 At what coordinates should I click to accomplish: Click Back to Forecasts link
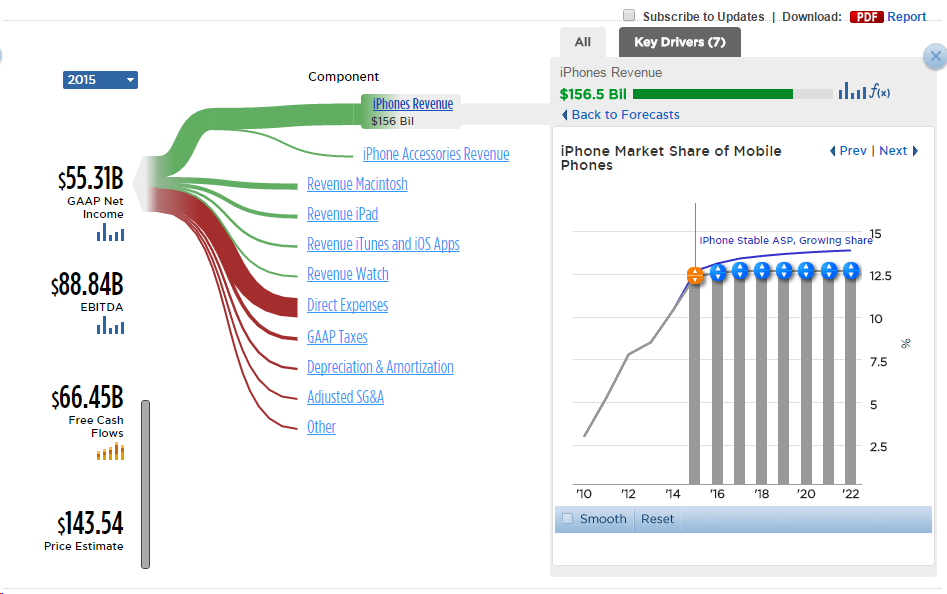[x=621, y=115]
